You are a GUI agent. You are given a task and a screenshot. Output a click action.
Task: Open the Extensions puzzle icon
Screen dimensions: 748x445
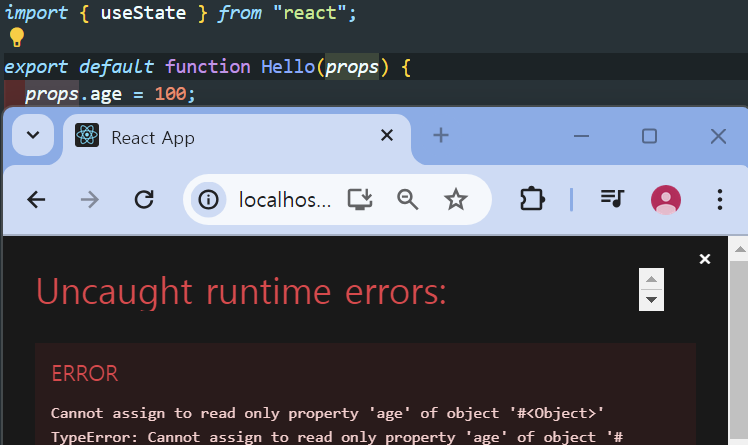point(532,199)
